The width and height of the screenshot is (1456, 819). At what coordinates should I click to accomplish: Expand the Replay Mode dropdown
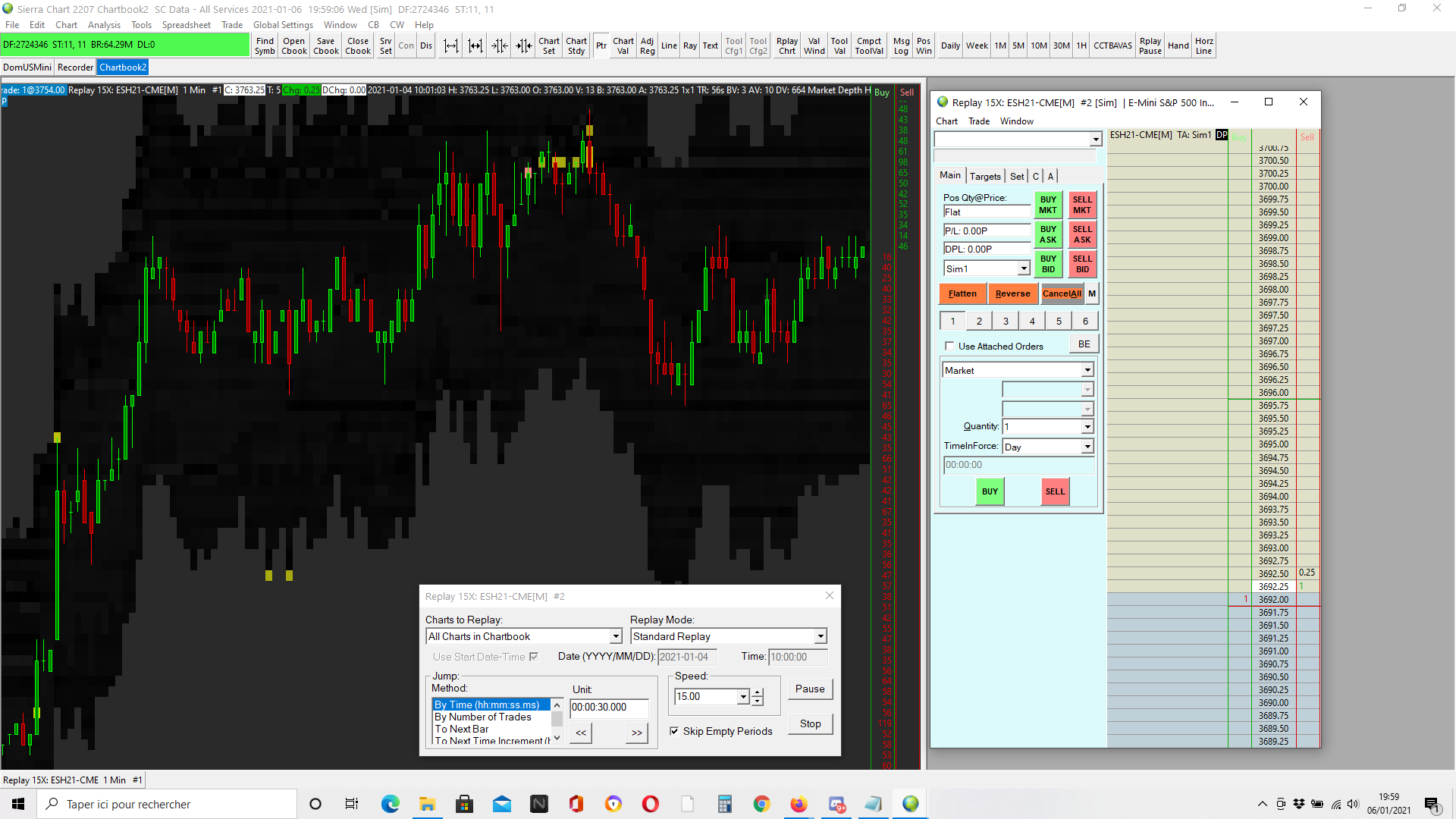point(820,637)
